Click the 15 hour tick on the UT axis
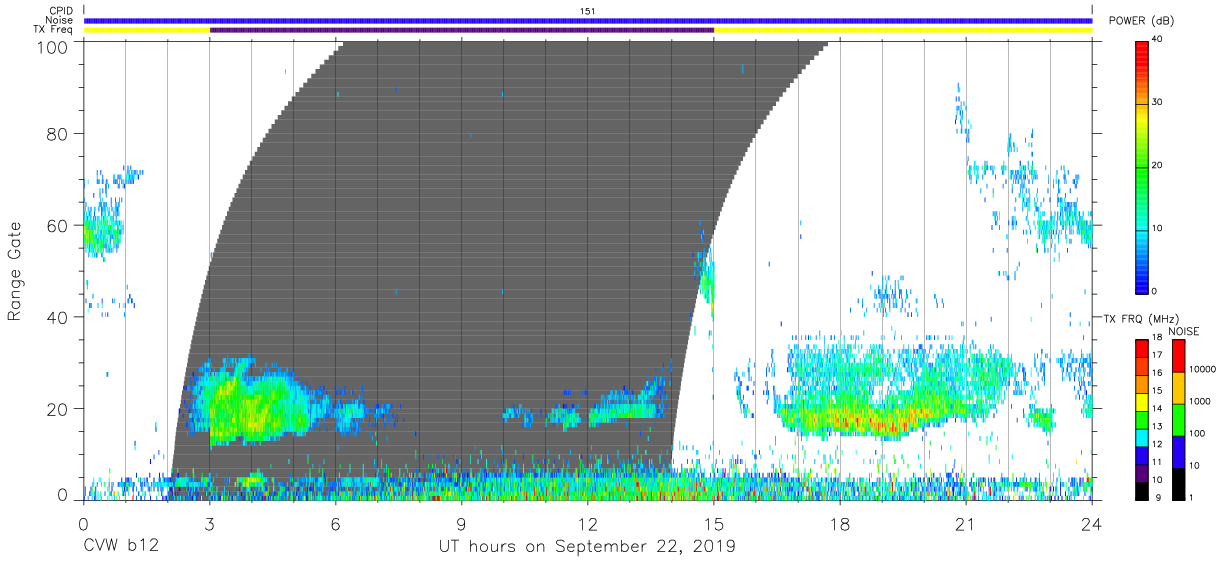This screenshot has width=1228, height=567. point(714,522)
